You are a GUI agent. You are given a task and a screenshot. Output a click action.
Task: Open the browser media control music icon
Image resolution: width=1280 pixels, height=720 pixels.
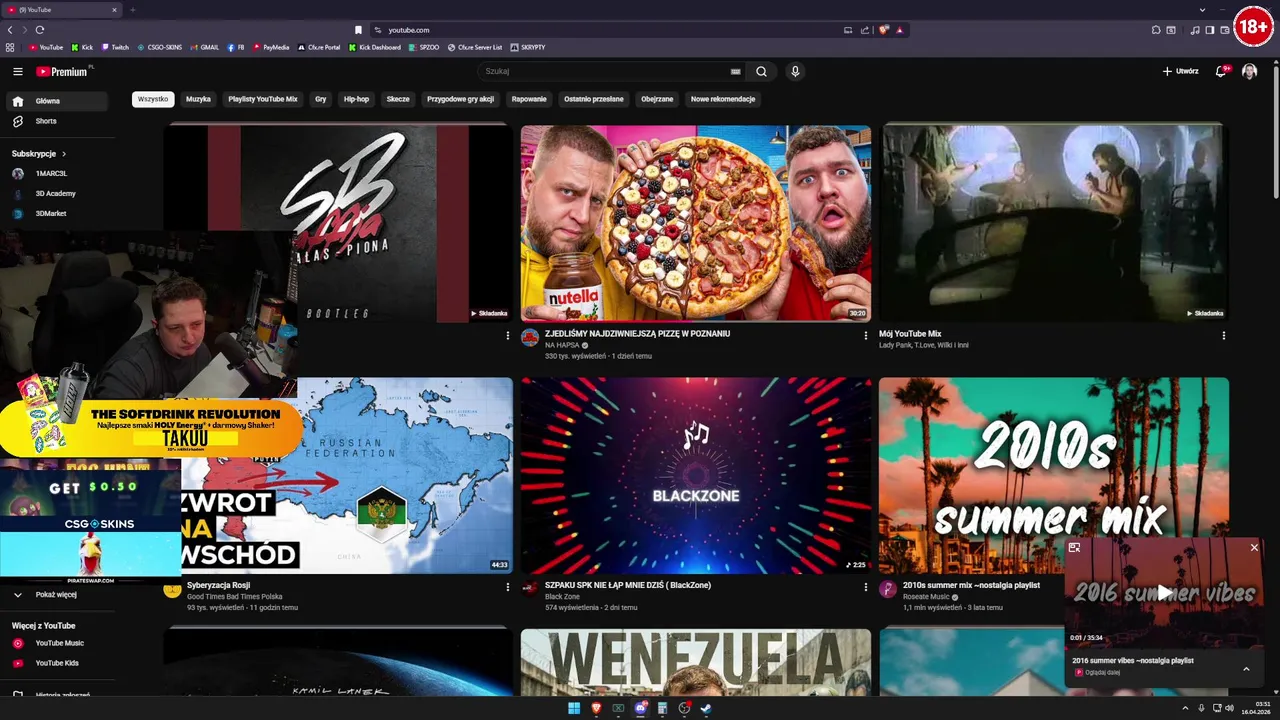click(x=1195, y=30)
